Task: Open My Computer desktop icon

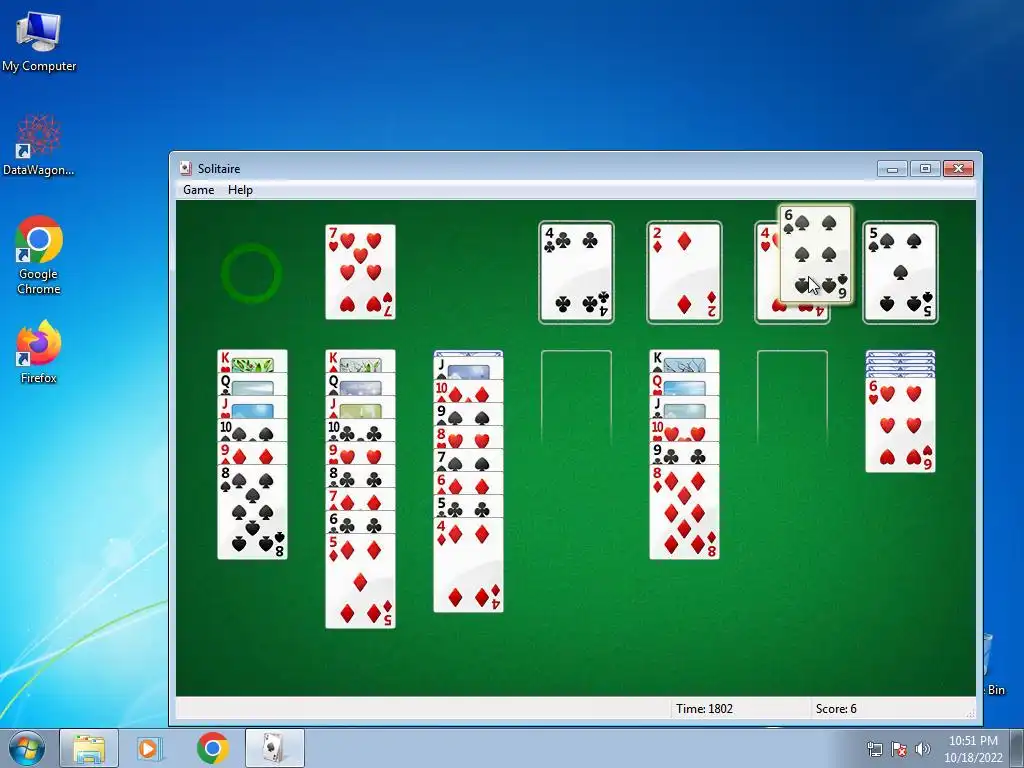Action: click(39, 42)
